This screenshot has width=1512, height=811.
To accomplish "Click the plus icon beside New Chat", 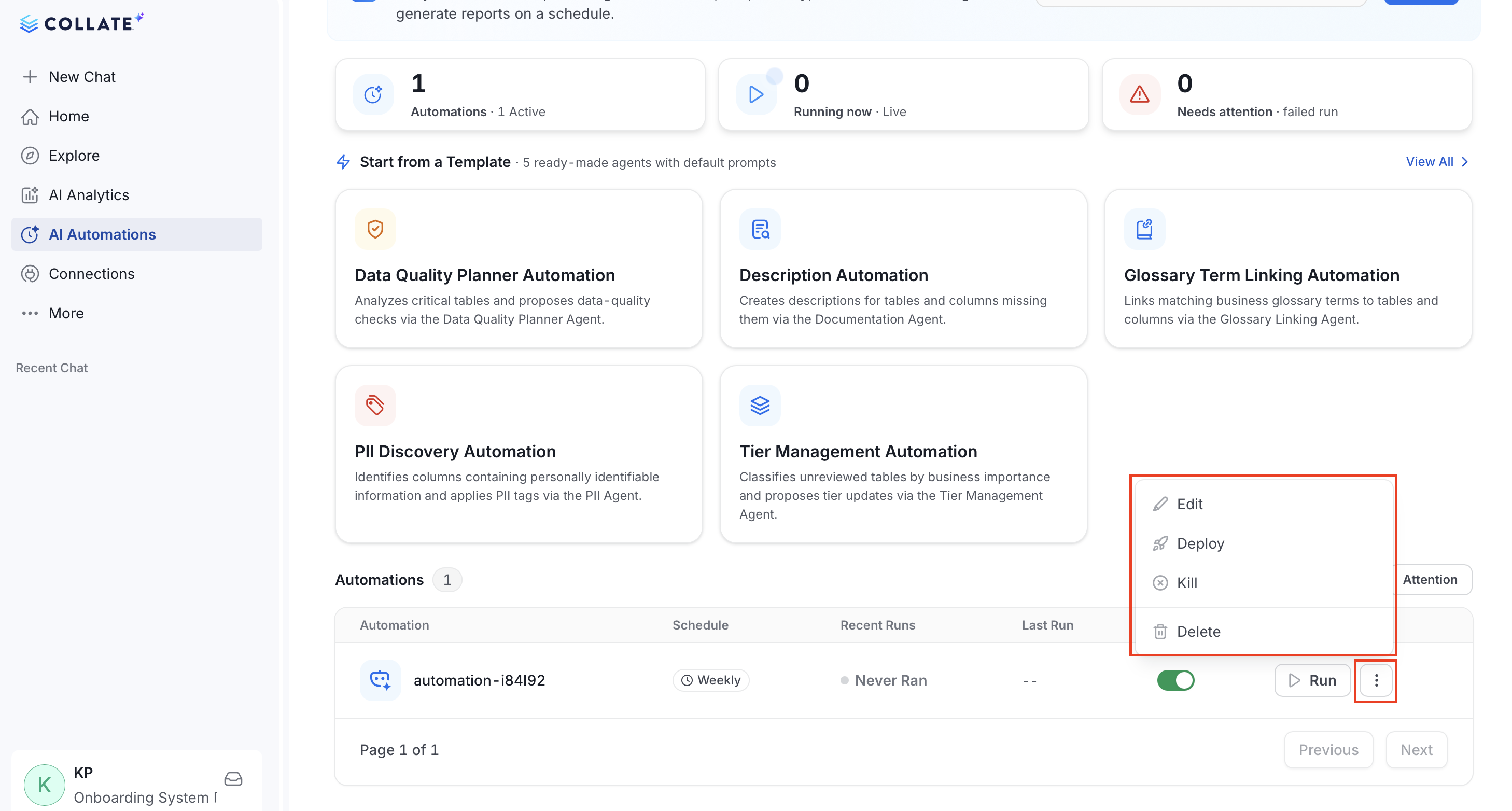I will (30, 77).
